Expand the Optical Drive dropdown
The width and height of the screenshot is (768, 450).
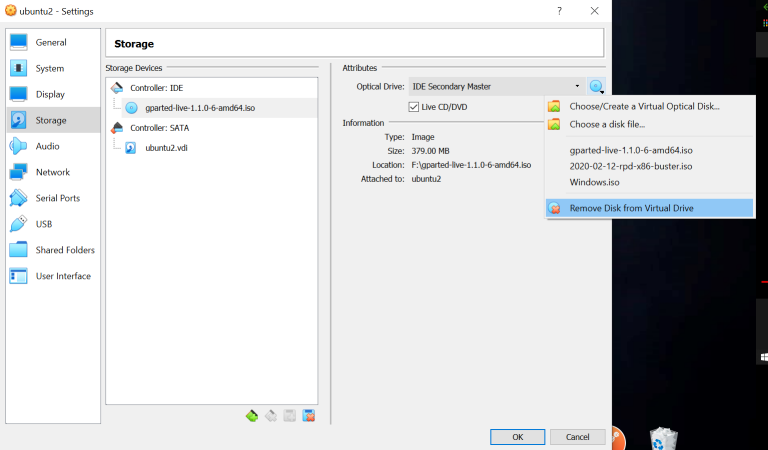[496, 87]
